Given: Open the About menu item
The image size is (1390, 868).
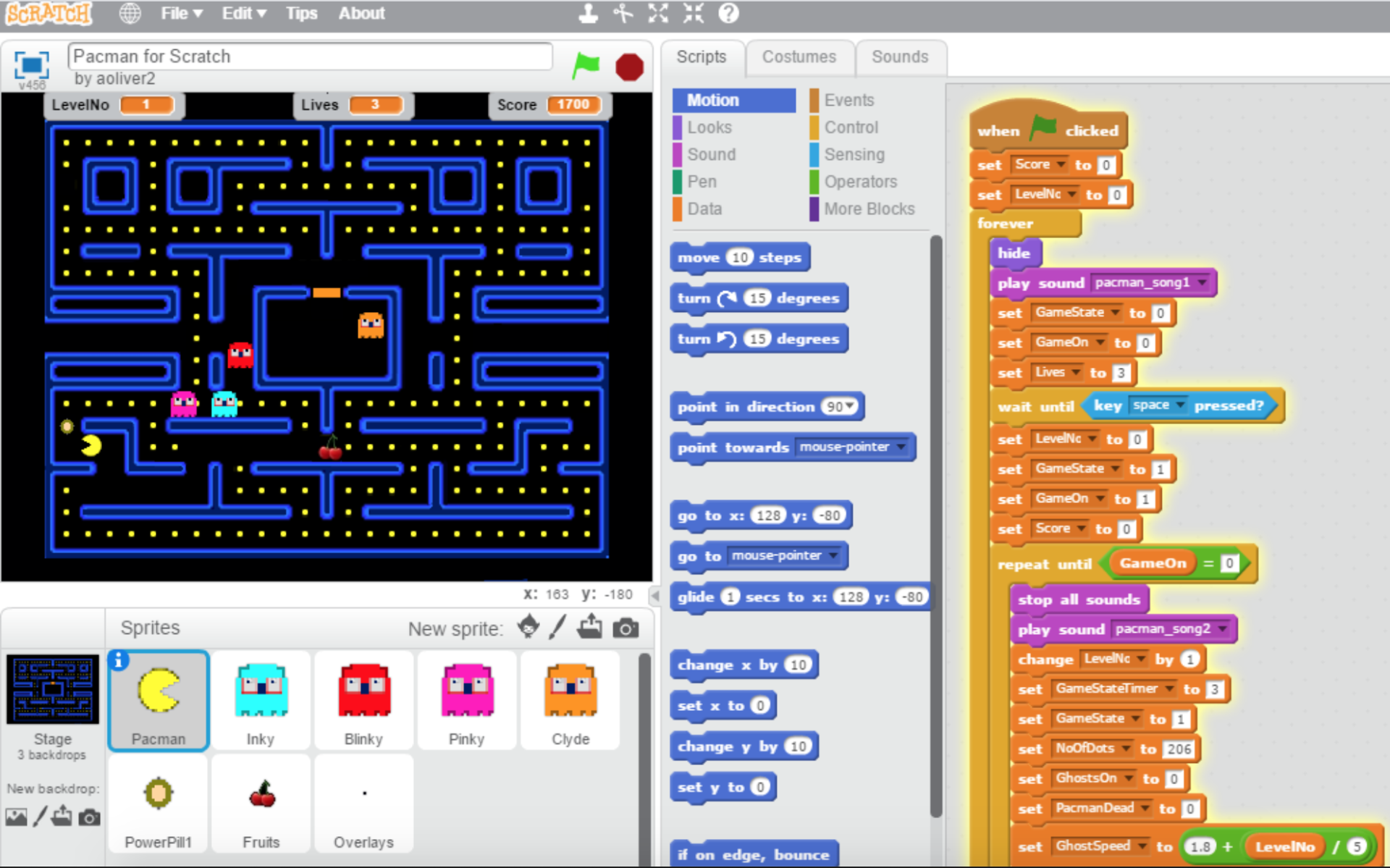Looking at the screenshot, I should 362,13.
